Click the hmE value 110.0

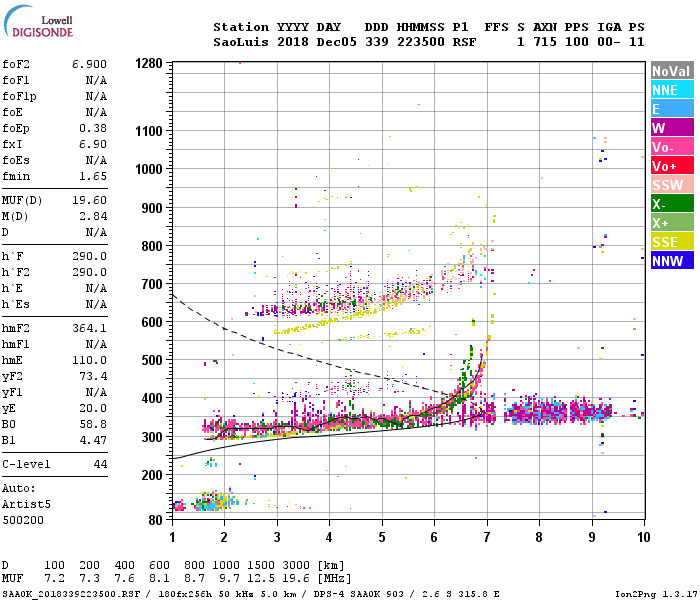(x=89, y=360)
